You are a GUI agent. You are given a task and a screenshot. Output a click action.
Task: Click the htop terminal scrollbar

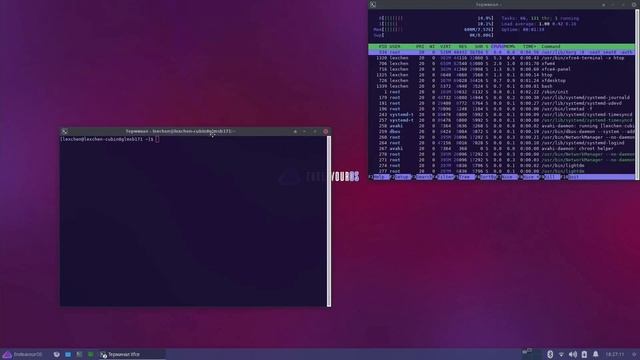click(637, 94)
